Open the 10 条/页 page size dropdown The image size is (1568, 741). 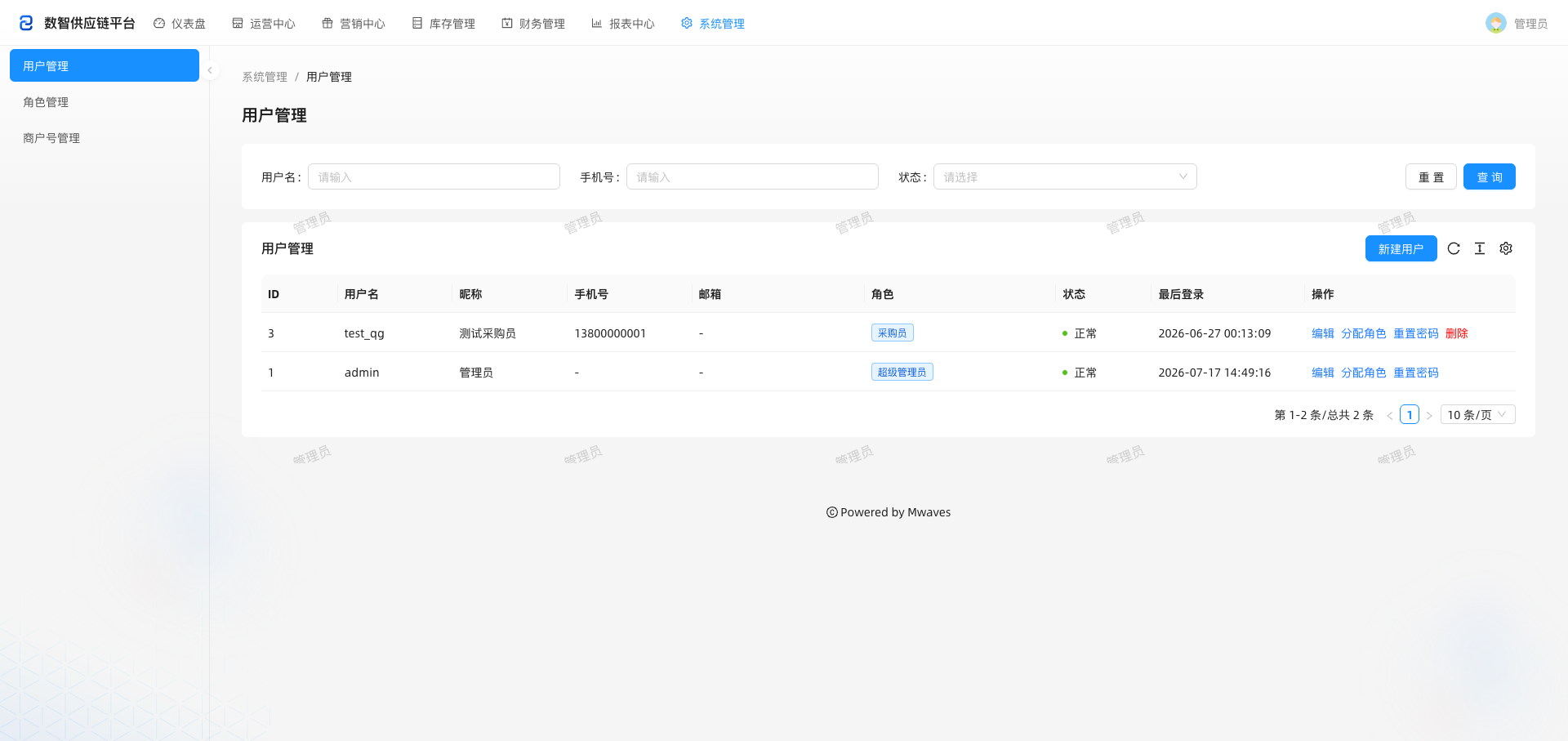(1478, 414)
